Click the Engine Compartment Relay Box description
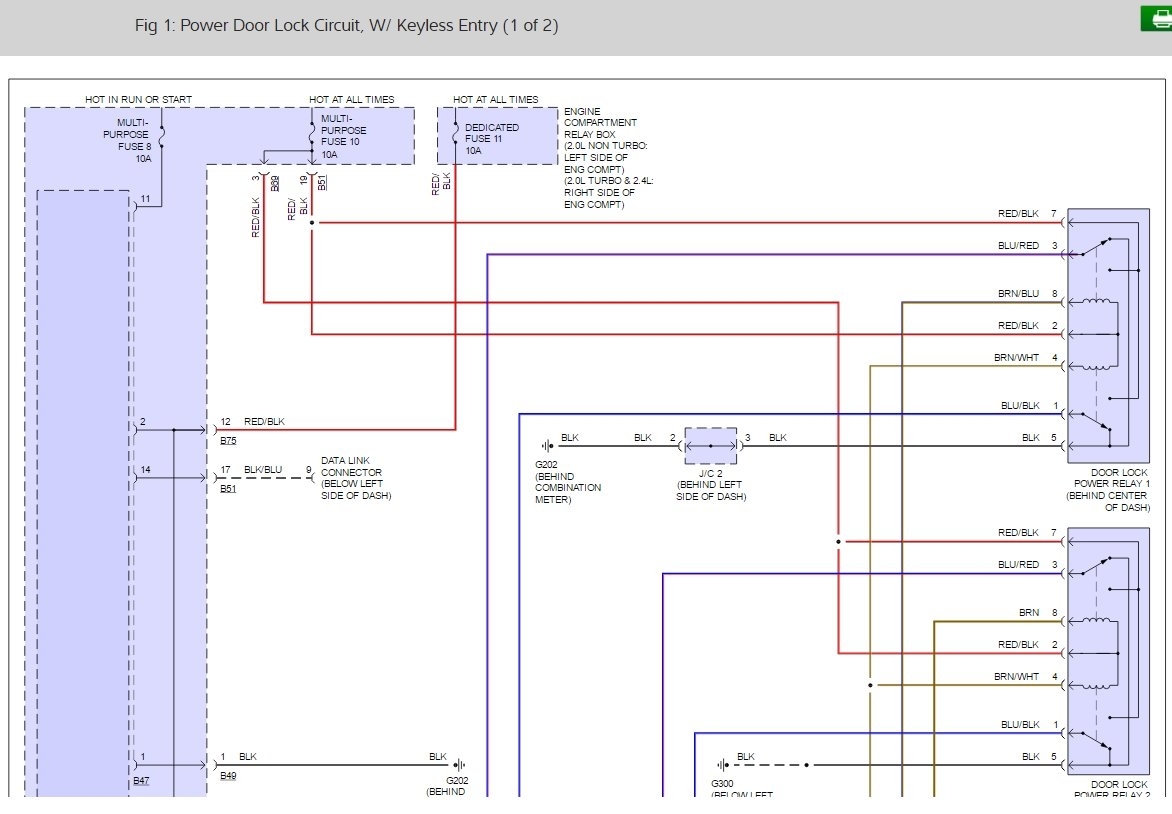Image resolution: width=1172 pixels, height=814 pixels. click(x=605, y=158)
